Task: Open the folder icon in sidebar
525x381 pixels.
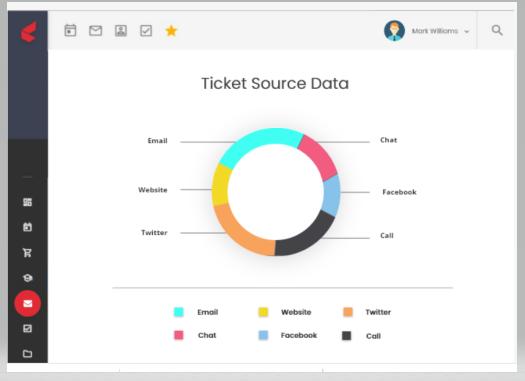Action: [27, 354]
